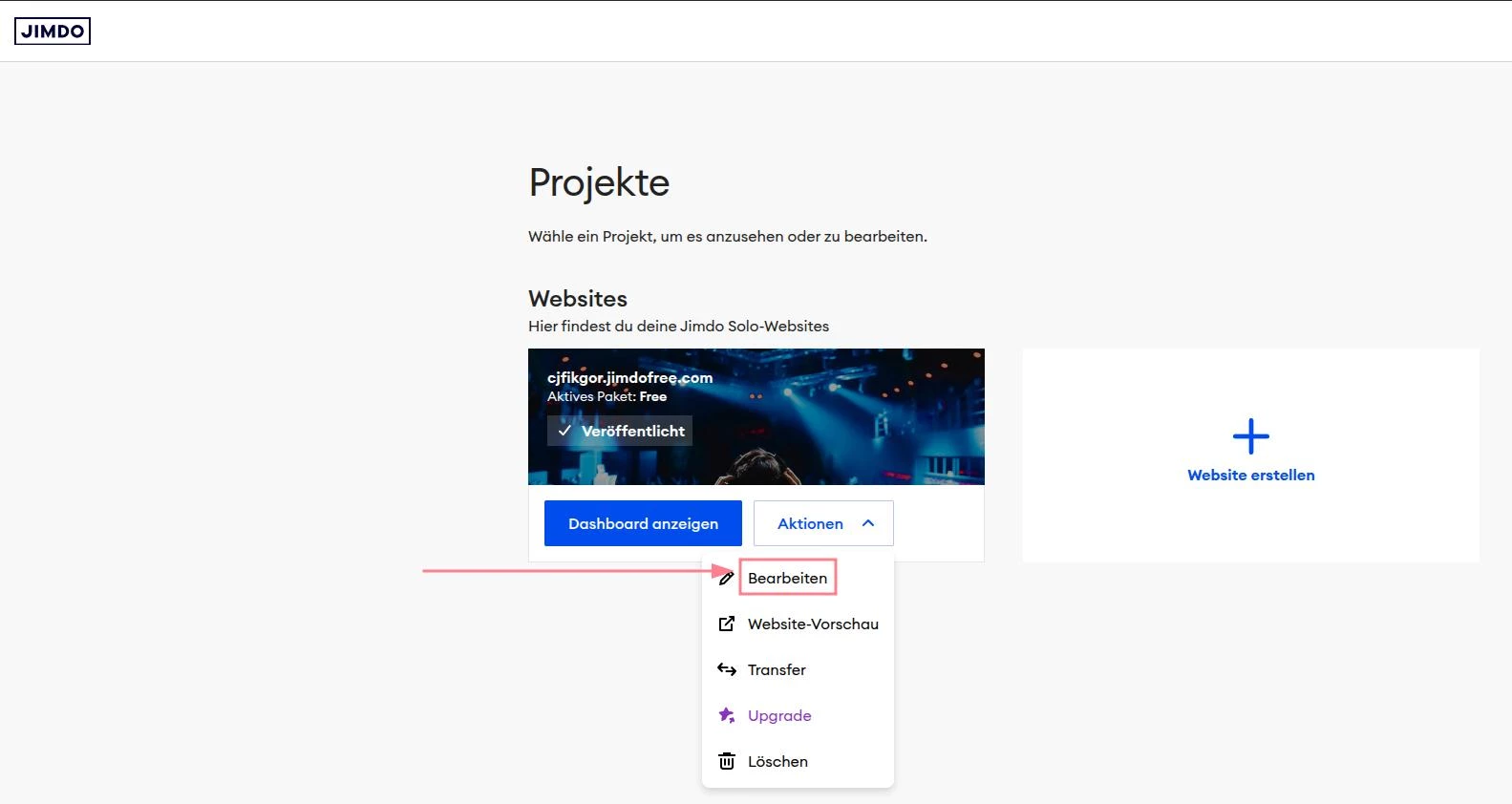Viewport: 1512px width, 804px height.
Task: Collapse the menu using the Aktionen chevron
Action: [x=868, y=523]
